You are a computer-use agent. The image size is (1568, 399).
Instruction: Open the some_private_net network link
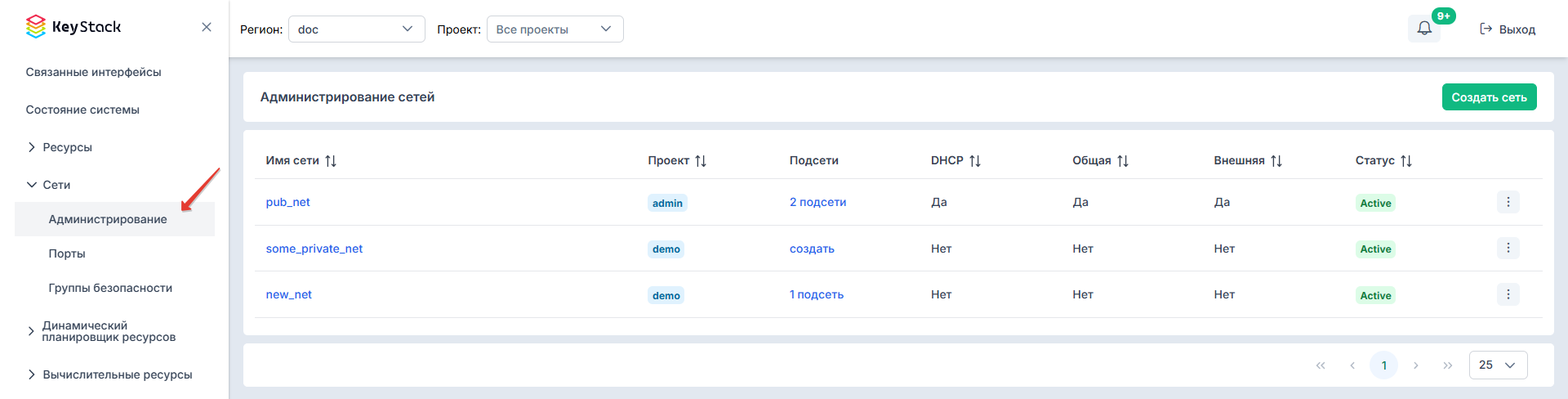point(314,249)
